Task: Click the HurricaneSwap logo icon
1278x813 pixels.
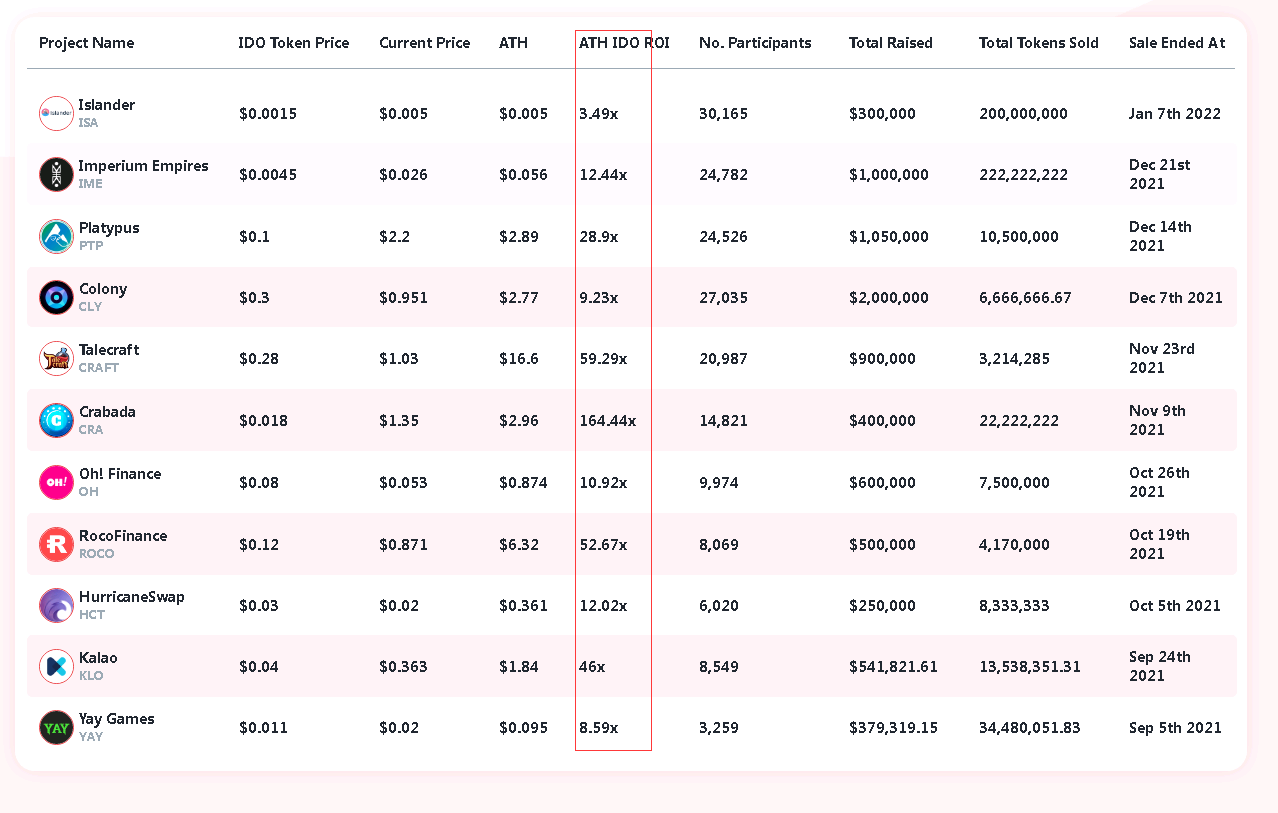Action: point(56,605)
